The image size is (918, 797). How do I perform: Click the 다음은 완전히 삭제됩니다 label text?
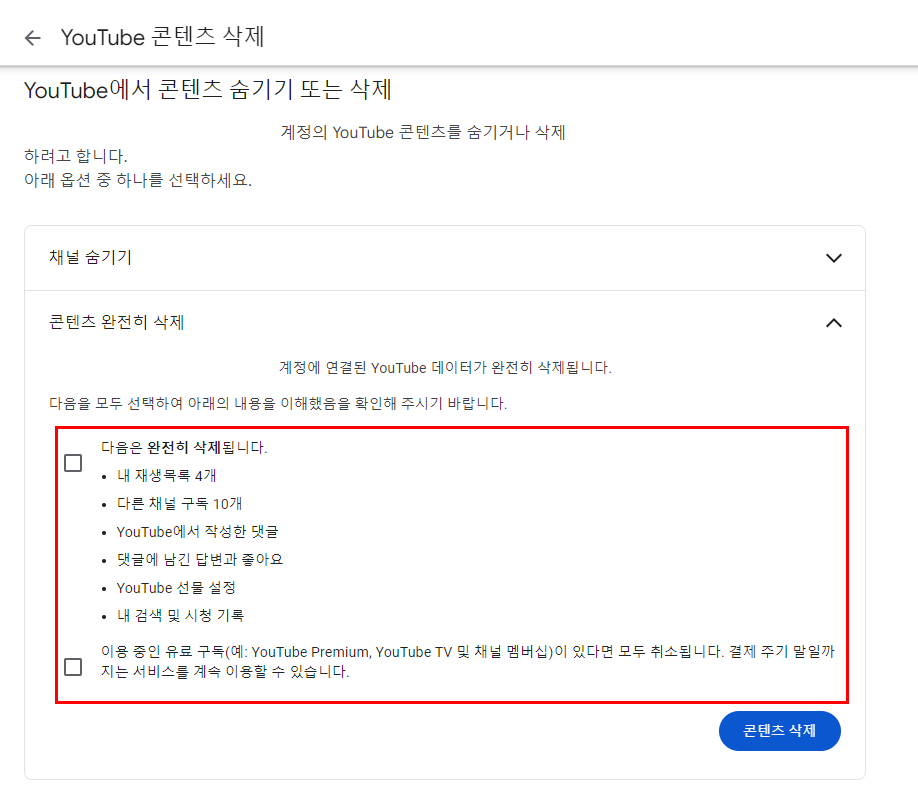pos(184,447)
